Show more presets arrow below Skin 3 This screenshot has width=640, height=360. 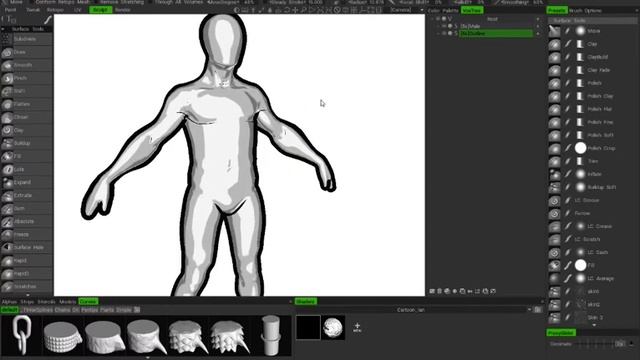tap(594, 325)
